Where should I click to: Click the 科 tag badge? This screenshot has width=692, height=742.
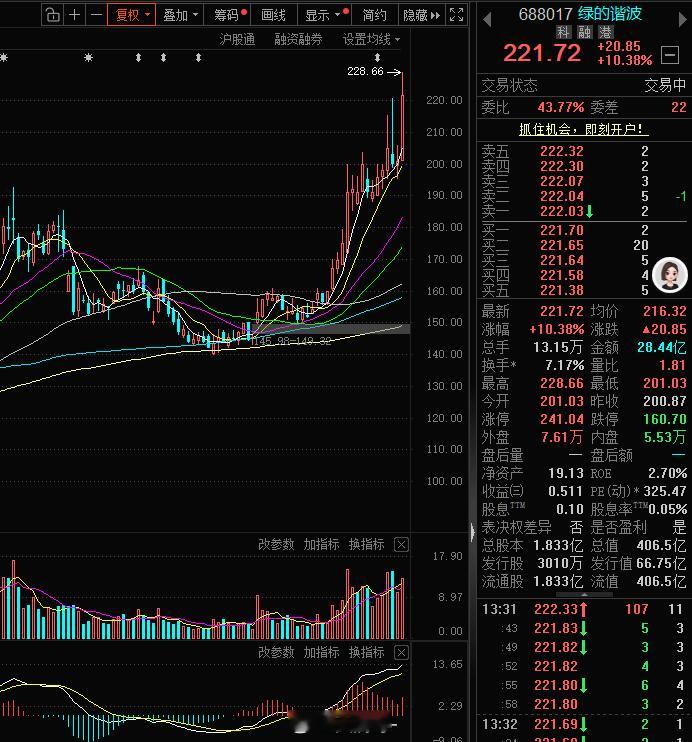562,32
